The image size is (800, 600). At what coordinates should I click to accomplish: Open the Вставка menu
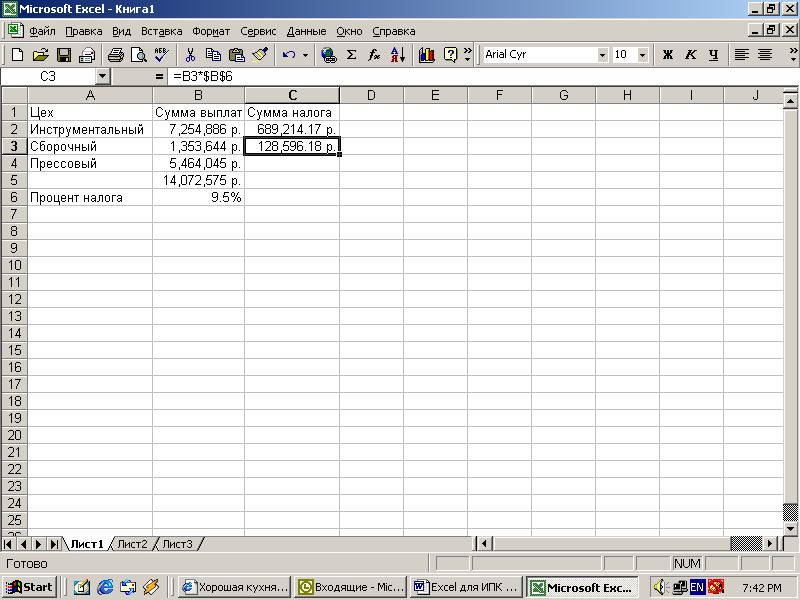pyautogui.click(x=162, y=31)
